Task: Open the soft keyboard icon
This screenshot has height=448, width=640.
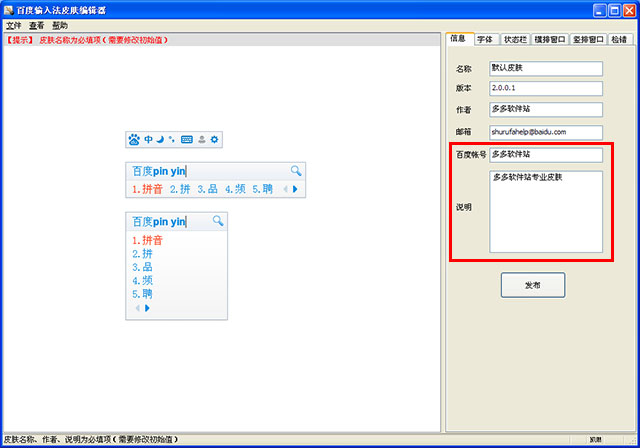Action: (x=187, y=140)
